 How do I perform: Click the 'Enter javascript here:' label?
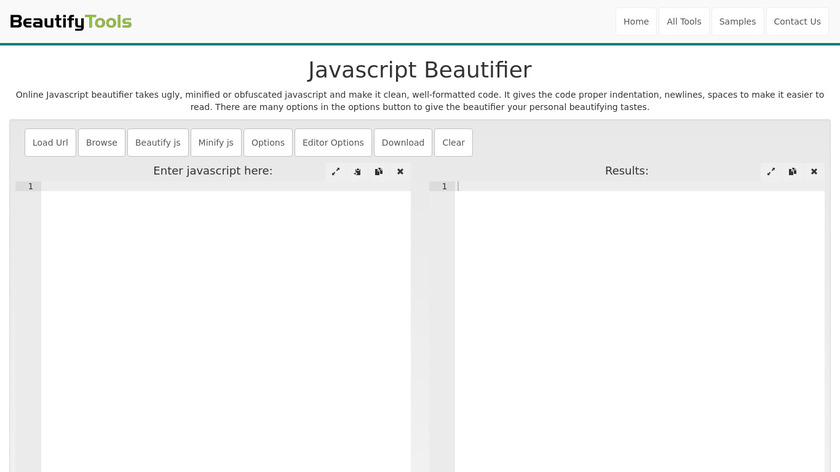pos(213,171)
